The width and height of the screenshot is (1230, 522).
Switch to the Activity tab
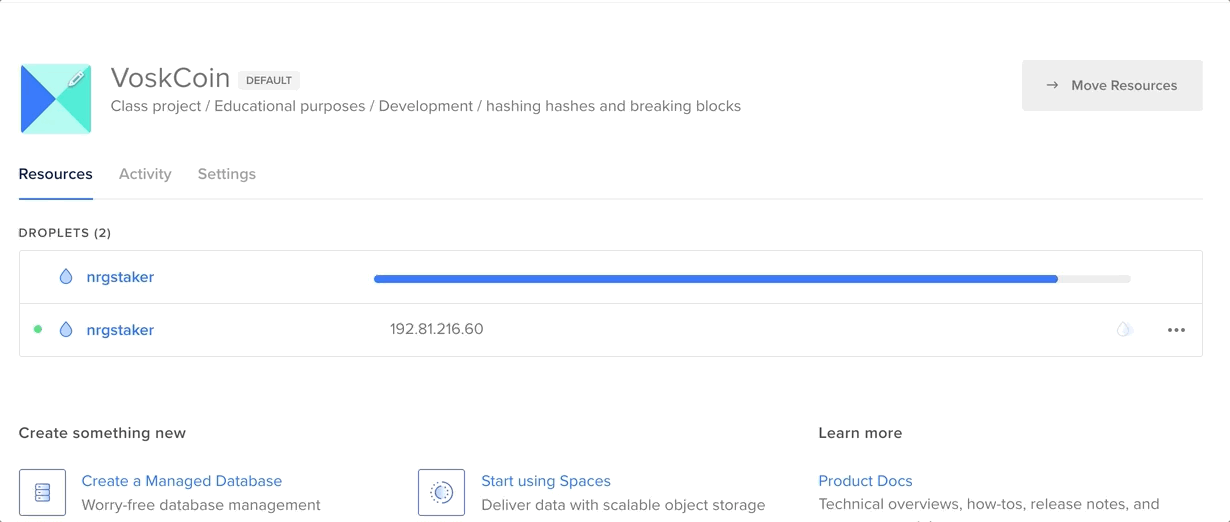[x=145, y=174]
